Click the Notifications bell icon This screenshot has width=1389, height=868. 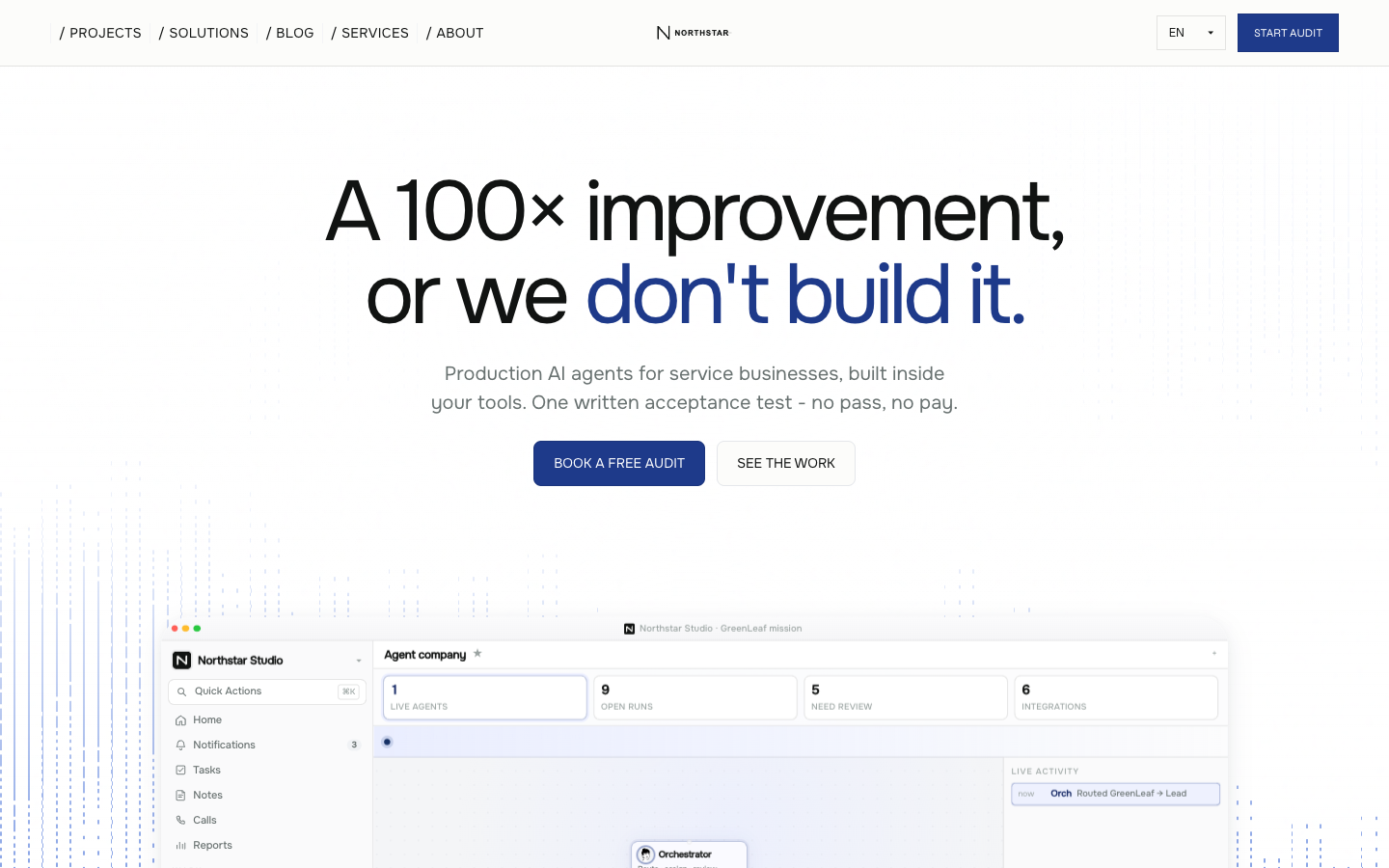[x=180, y=746]
